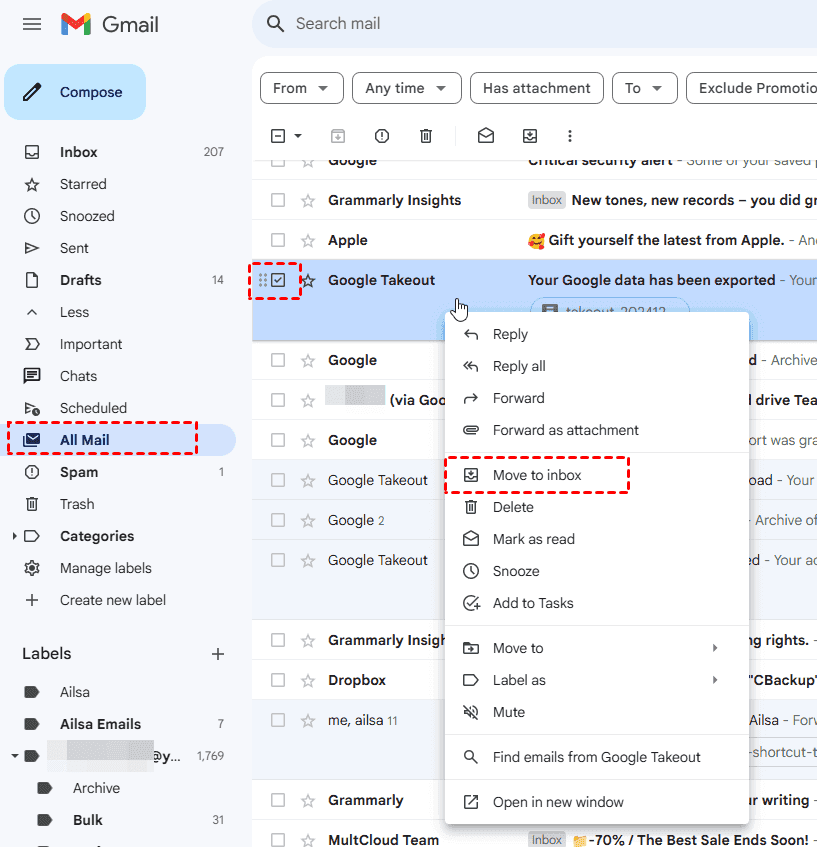
Task: Choose Reply all in the context menu
Action: (597, 366)
